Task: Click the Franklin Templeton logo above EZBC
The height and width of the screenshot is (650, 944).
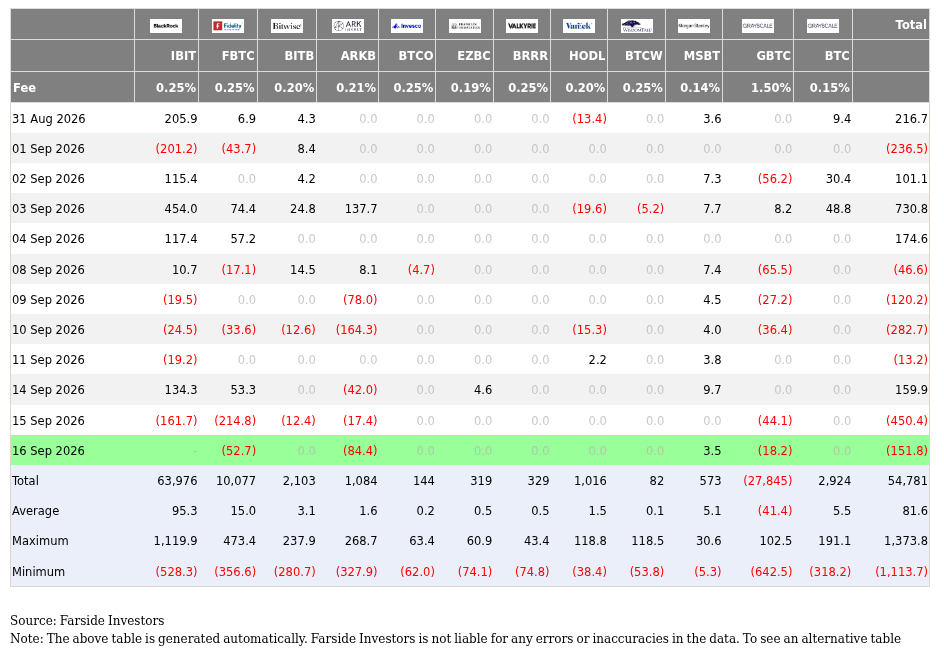Action: point(465,26)
